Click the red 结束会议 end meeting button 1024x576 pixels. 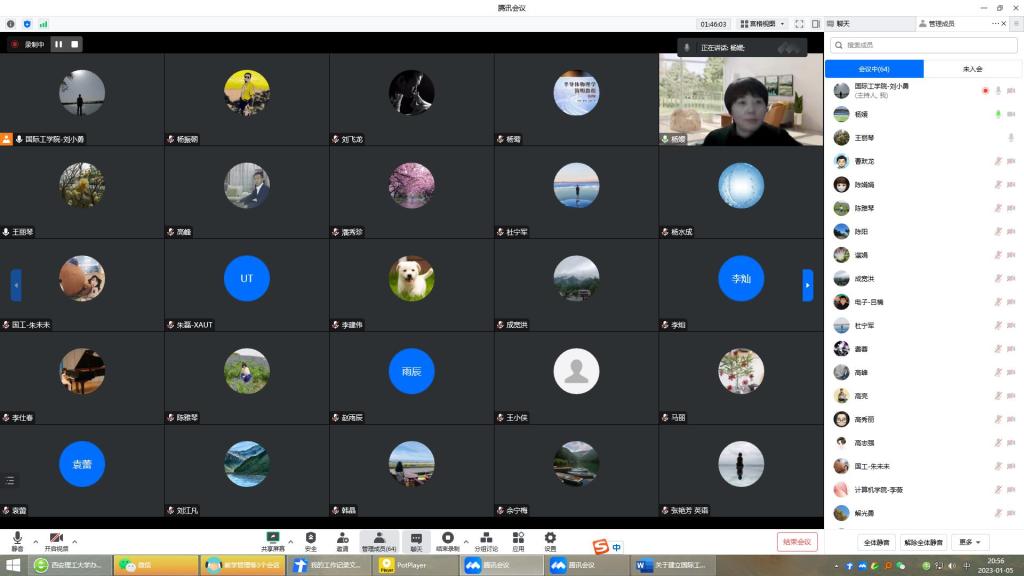pyautogui.click(x=797, y=541)
